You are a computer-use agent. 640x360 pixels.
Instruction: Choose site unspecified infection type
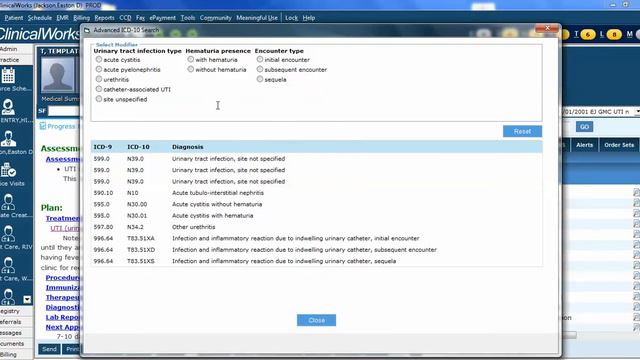pos(99,99)
